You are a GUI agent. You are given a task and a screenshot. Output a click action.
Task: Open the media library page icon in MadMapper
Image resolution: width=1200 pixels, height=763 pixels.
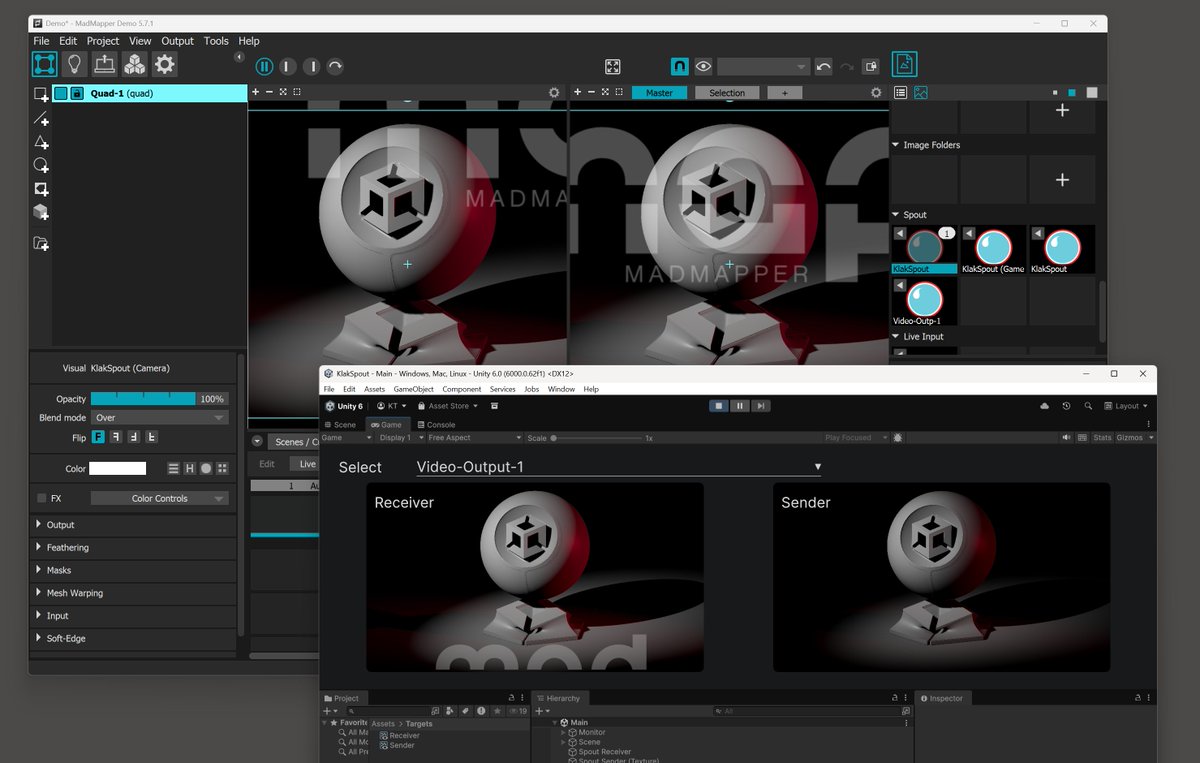tap(904, 65)
